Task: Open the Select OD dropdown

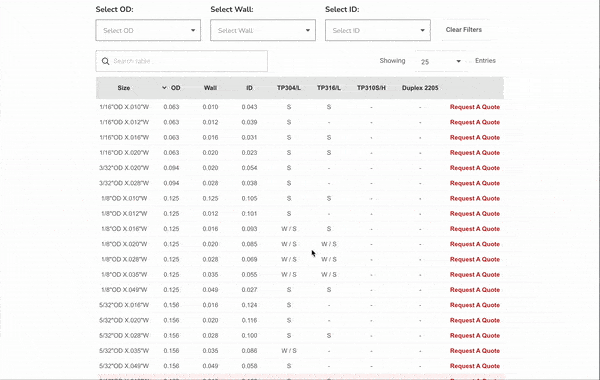Action: coord(148,30)
